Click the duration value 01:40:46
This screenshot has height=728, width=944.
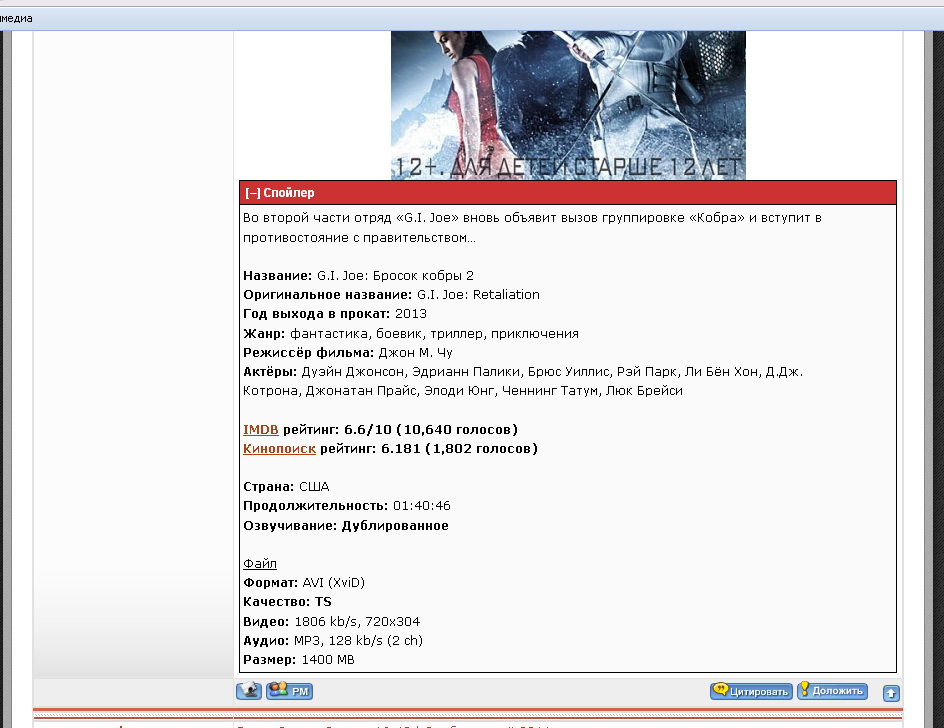(x=421, y=506)
